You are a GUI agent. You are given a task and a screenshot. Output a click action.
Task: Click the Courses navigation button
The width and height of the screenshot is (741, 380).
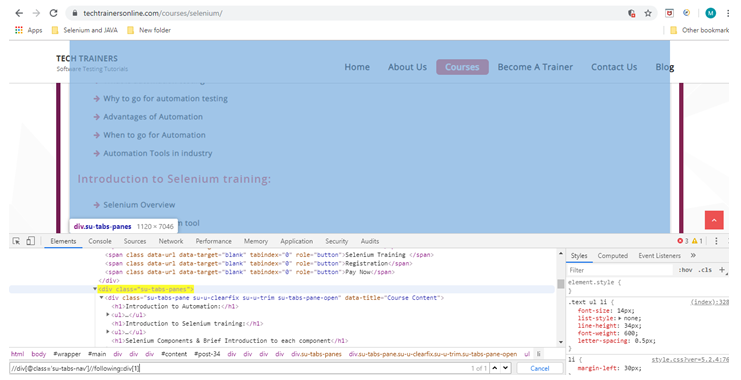tap(462, 67)
